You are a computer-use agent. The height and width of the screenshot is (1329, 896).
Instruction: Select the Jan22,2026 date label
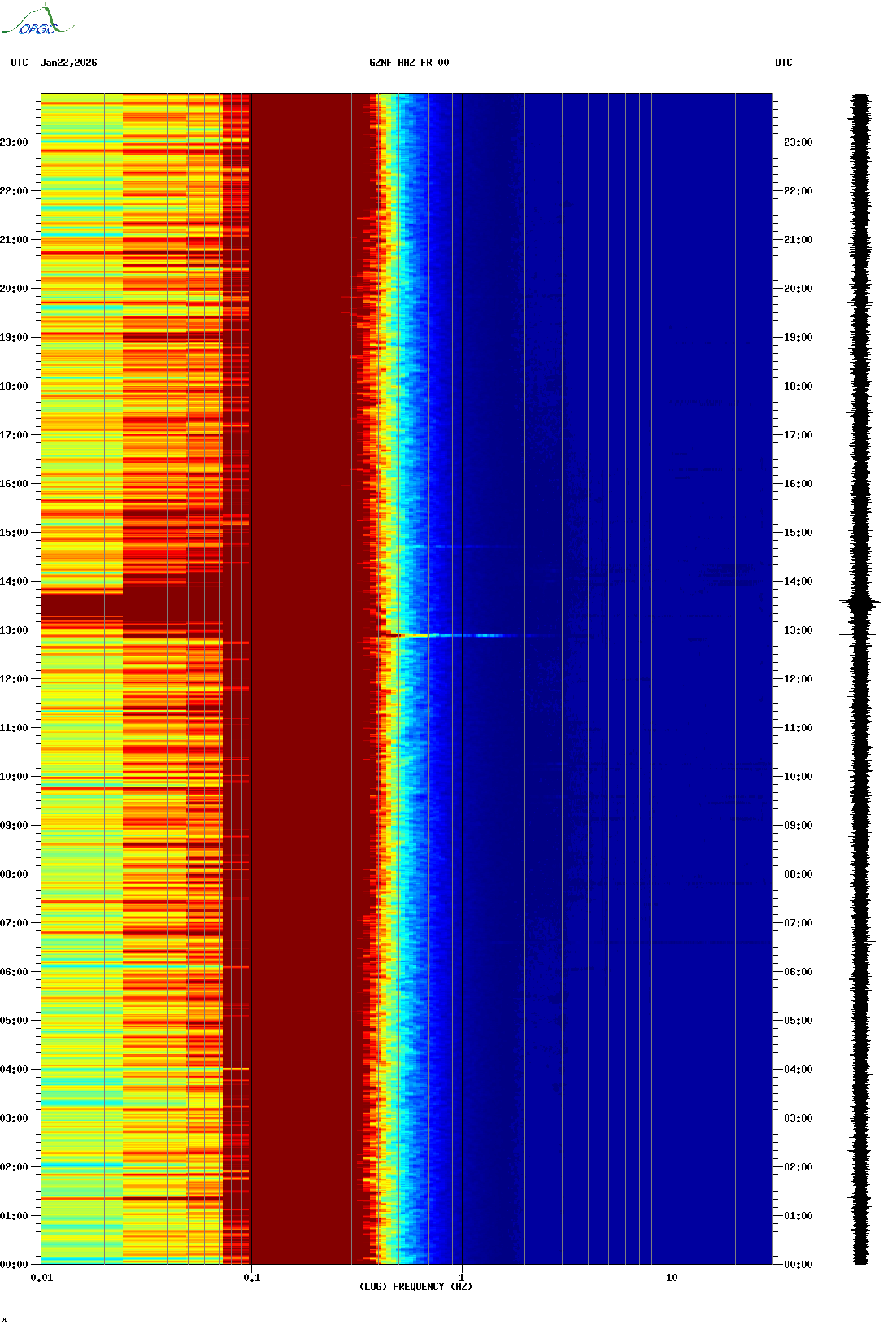click(x=69, y=63)
